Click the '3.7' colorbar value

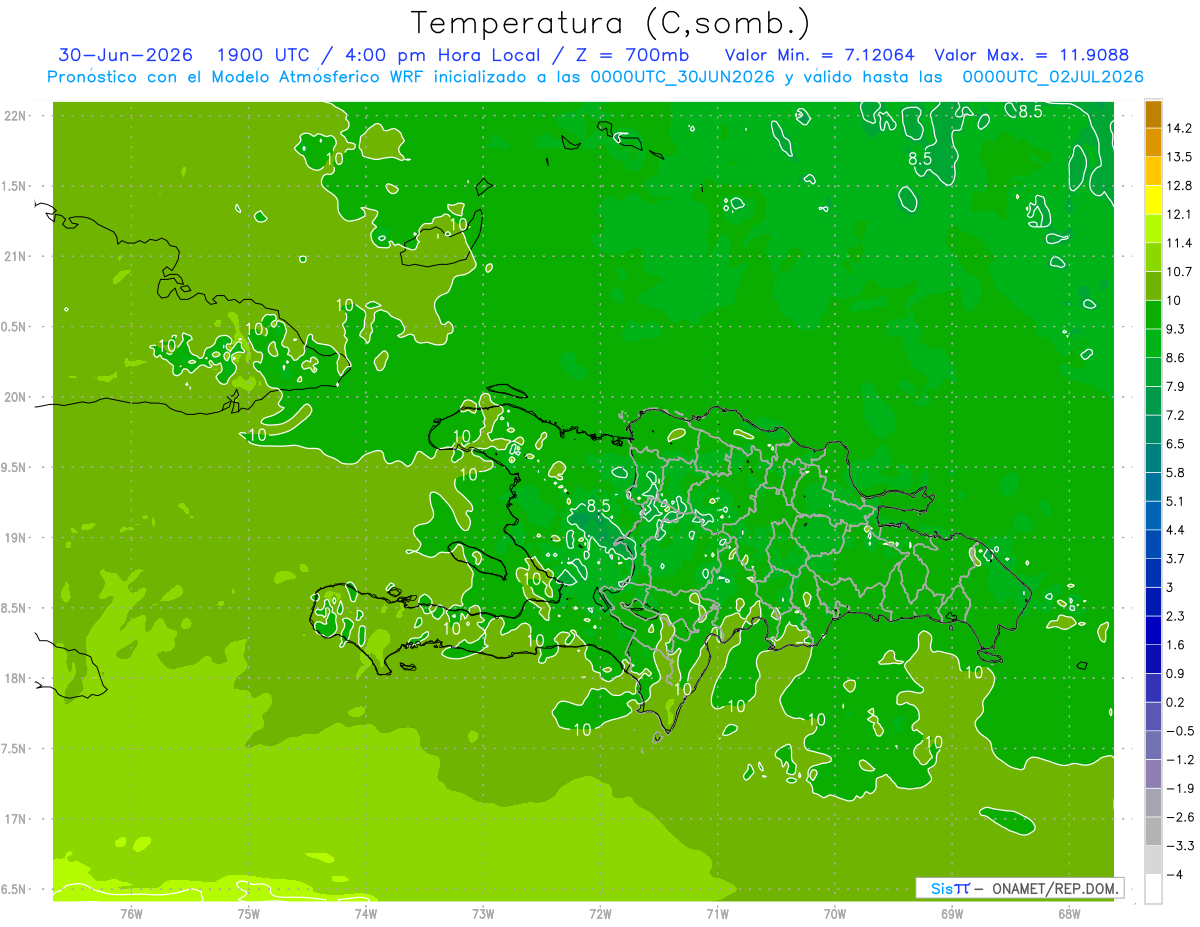(1176, 559)
